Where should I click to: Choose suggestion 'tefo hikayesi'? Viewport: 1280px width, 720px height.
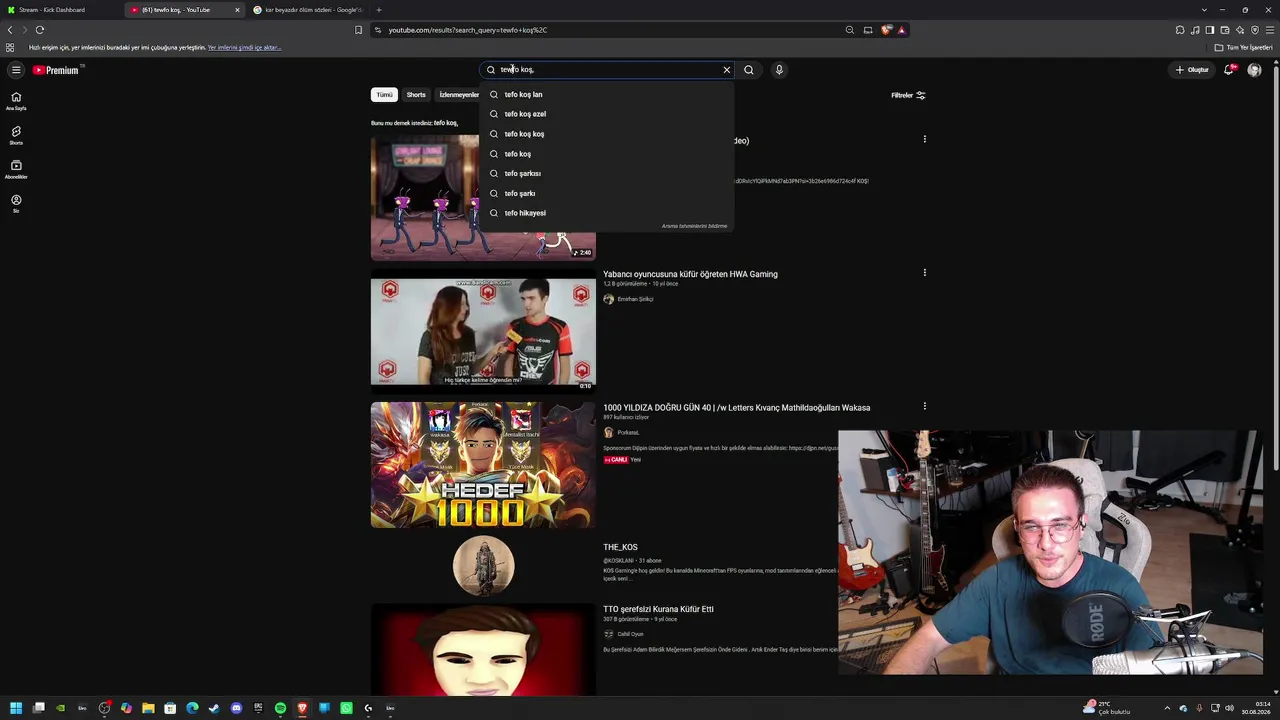coord(606,213)
